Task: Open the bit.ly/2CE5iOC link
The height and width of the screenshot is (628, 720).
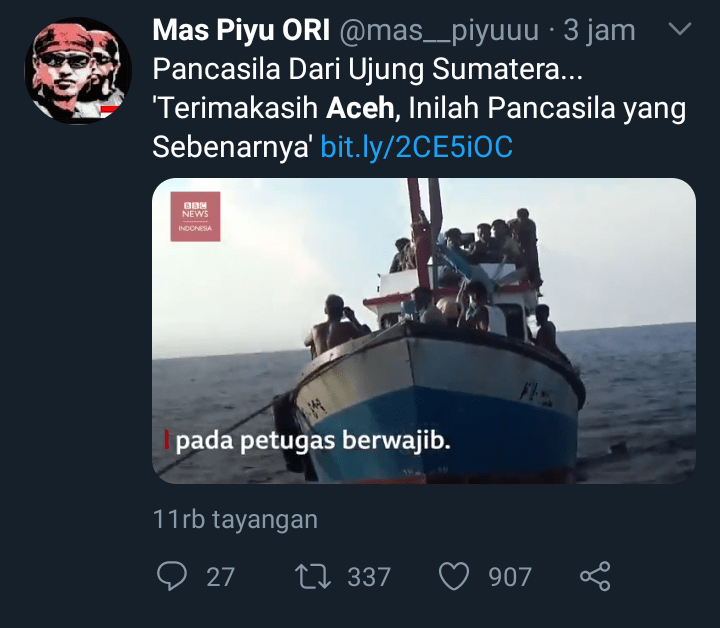Action: [416, 147]
